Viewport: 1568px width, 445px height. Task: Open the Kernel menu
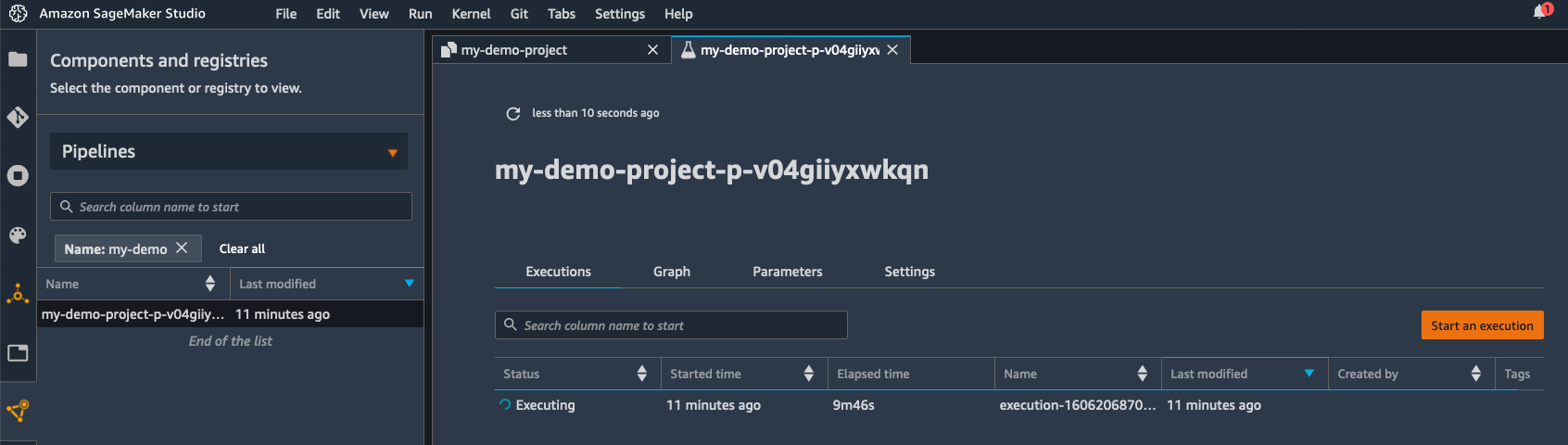point(471,14)
